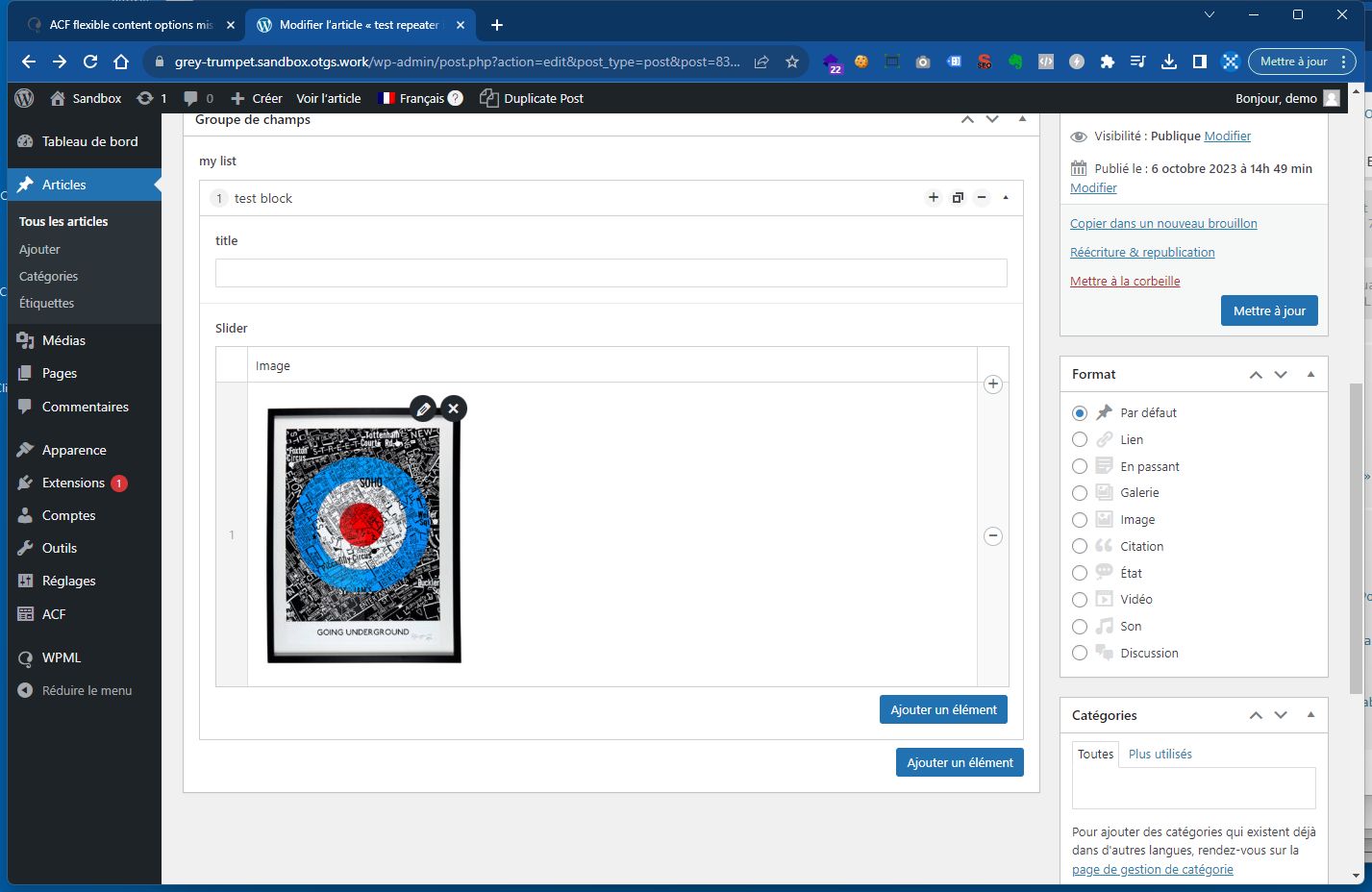The width and height of the screenshot is (1372, 892).
Task: Click the Going Underground image thumbnail
Action: point(363,535)
